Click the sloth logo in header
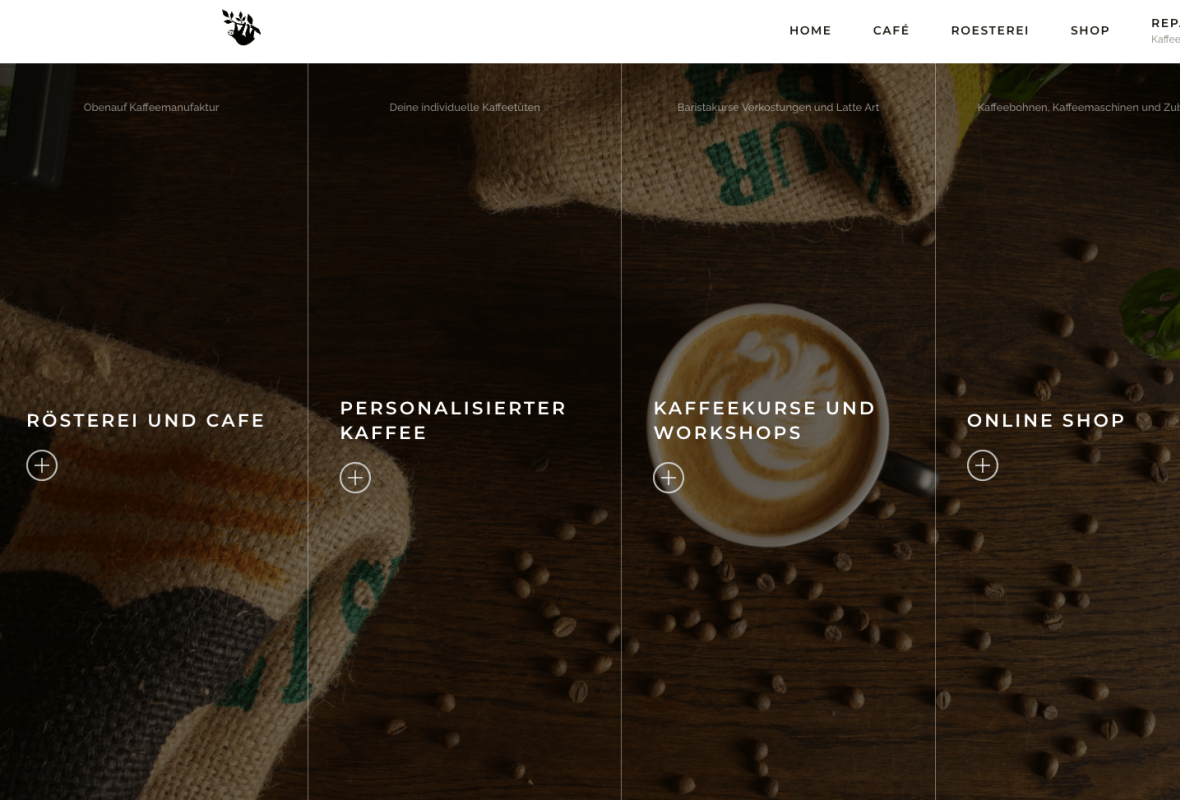 coord(241,28)
